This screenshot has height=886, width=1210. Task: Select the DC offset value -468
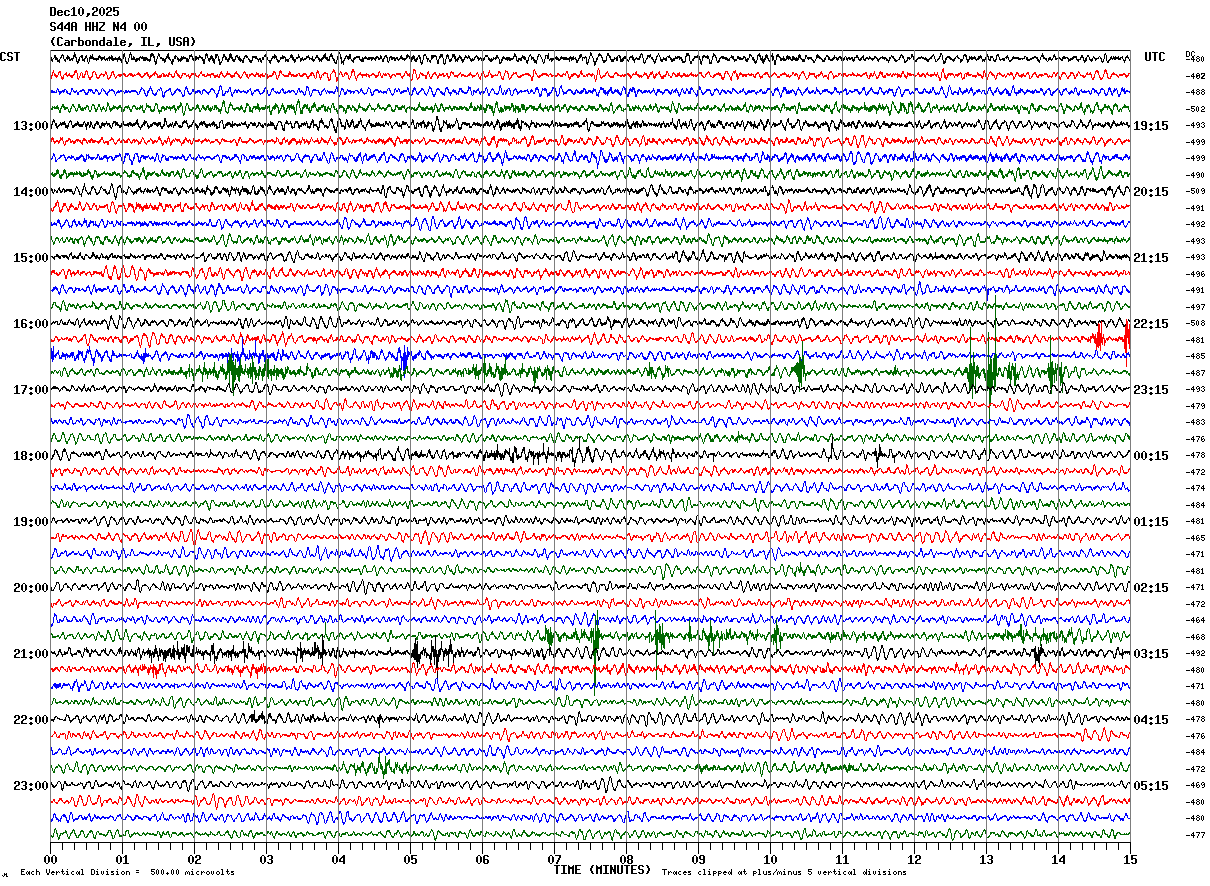click(1195, 637)
